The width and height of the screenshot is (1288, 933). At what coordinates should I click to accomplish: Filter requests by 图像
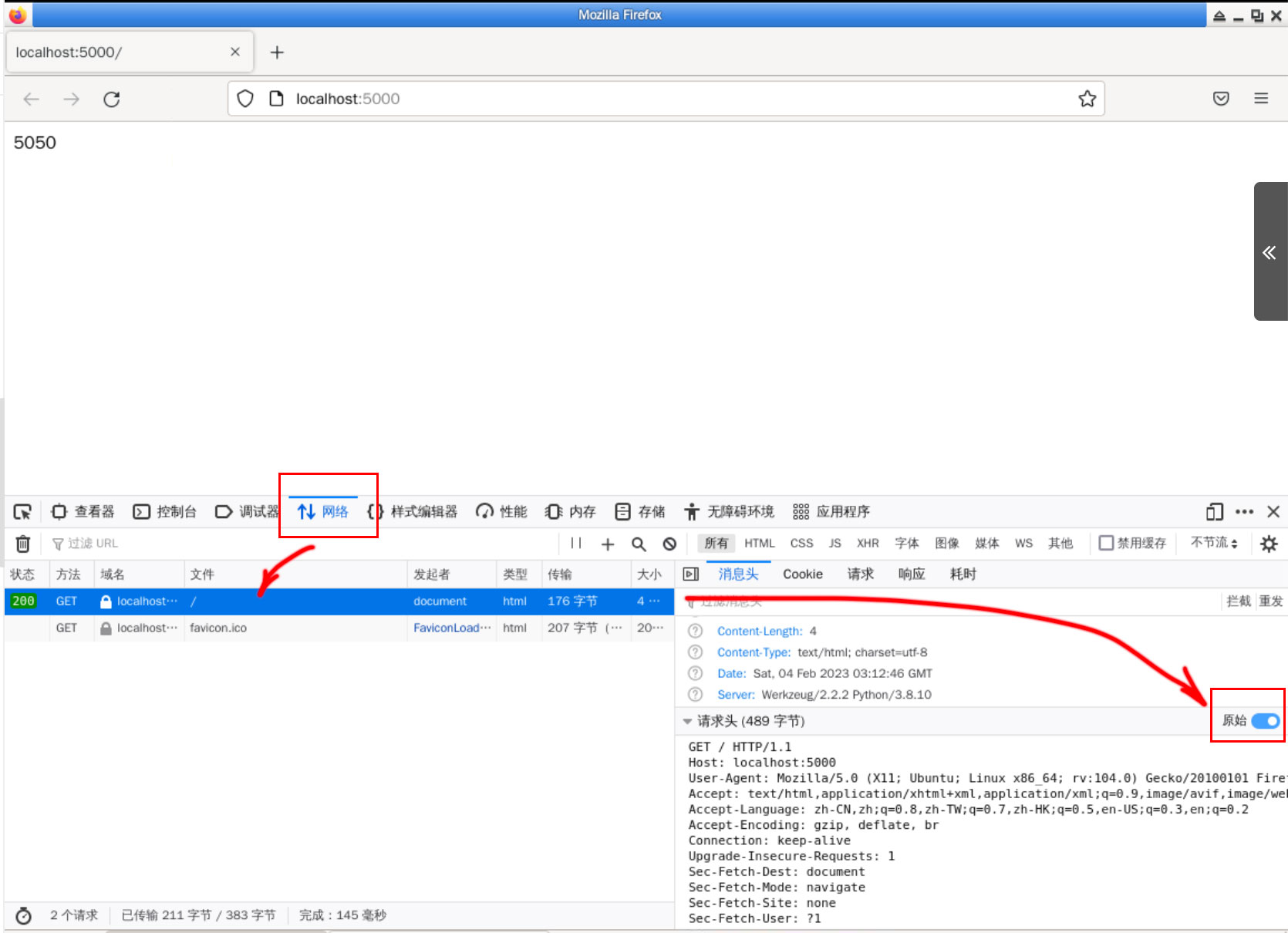947,544
